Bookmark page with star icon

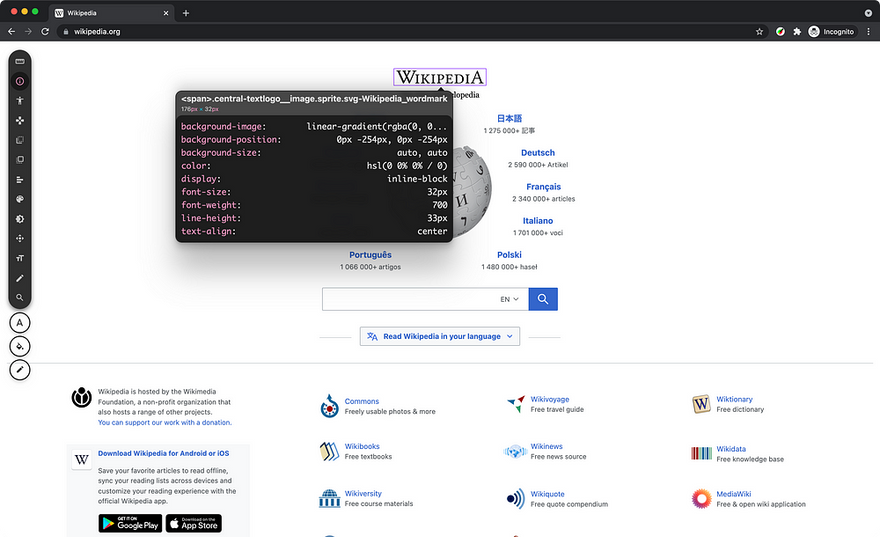click(x=759, y=31)
